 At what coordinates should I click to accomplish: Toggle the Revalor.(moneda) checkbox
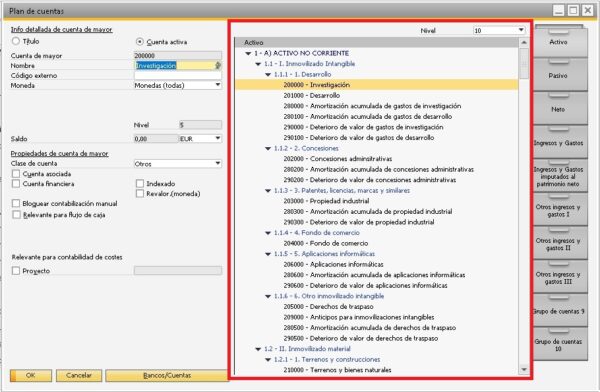pos(140,194)
